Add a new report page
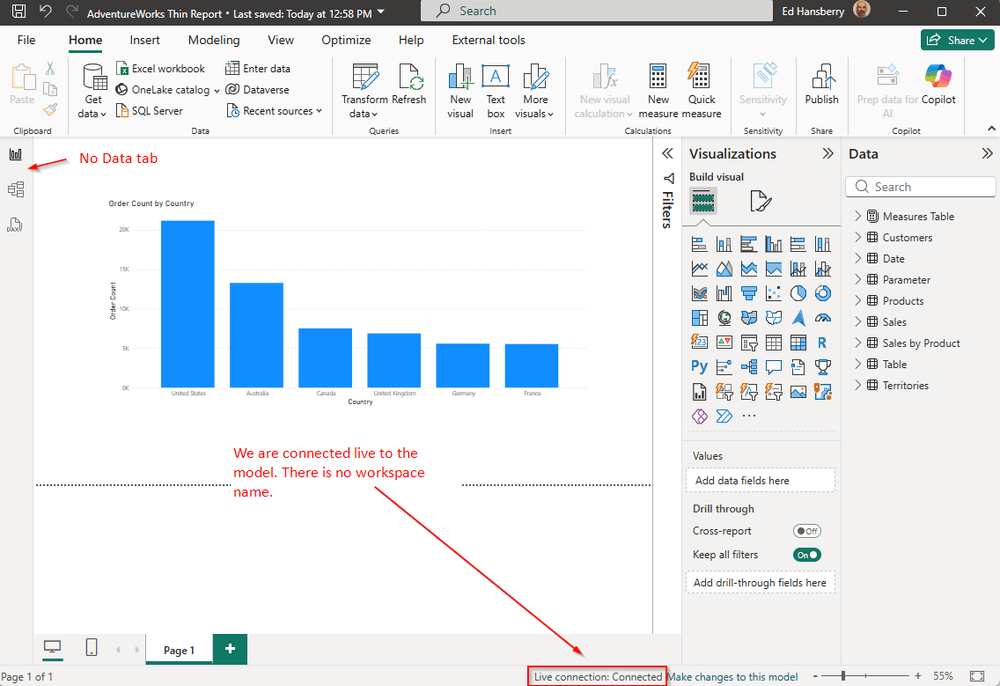 (230, 649)
